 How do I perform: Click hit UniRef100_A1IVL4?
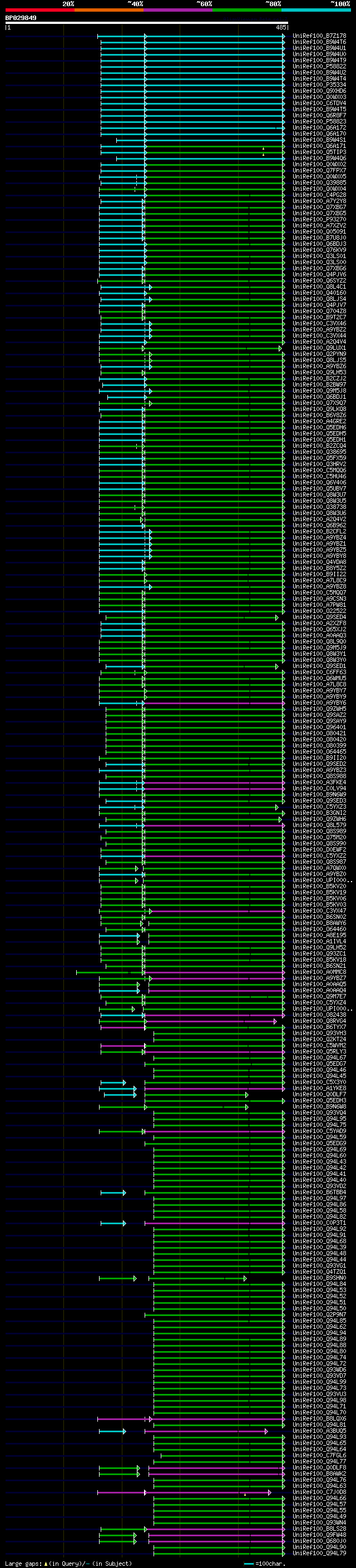[x=319, y=942]
